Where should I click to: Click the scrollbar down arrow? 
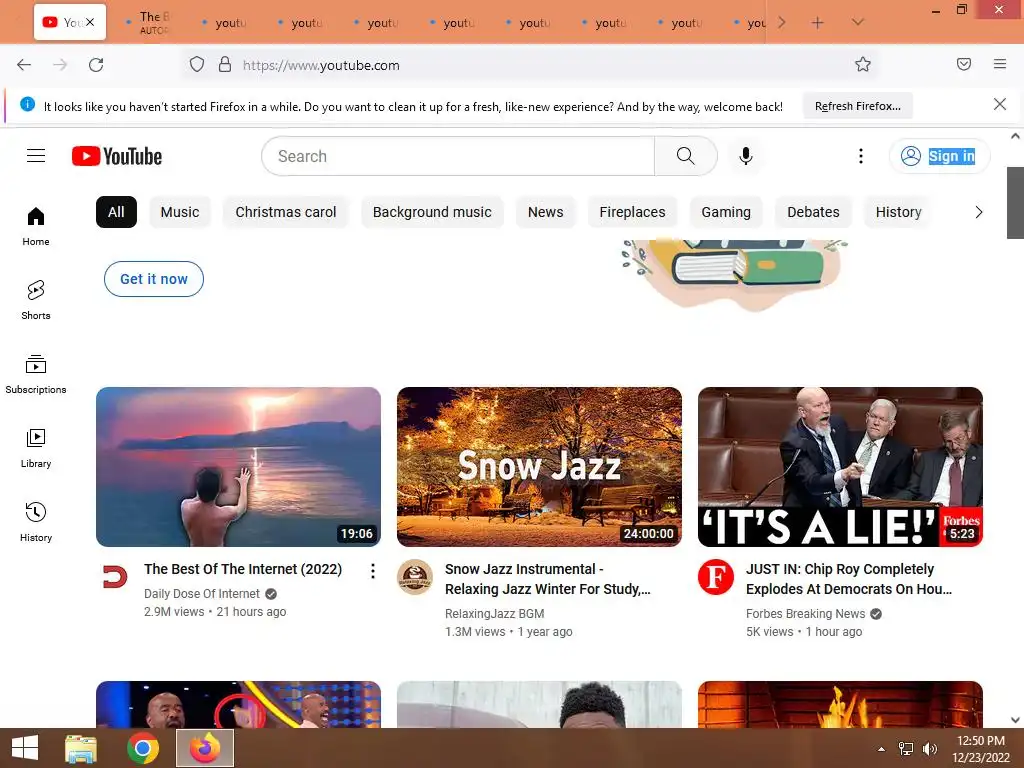[1015, 720]
